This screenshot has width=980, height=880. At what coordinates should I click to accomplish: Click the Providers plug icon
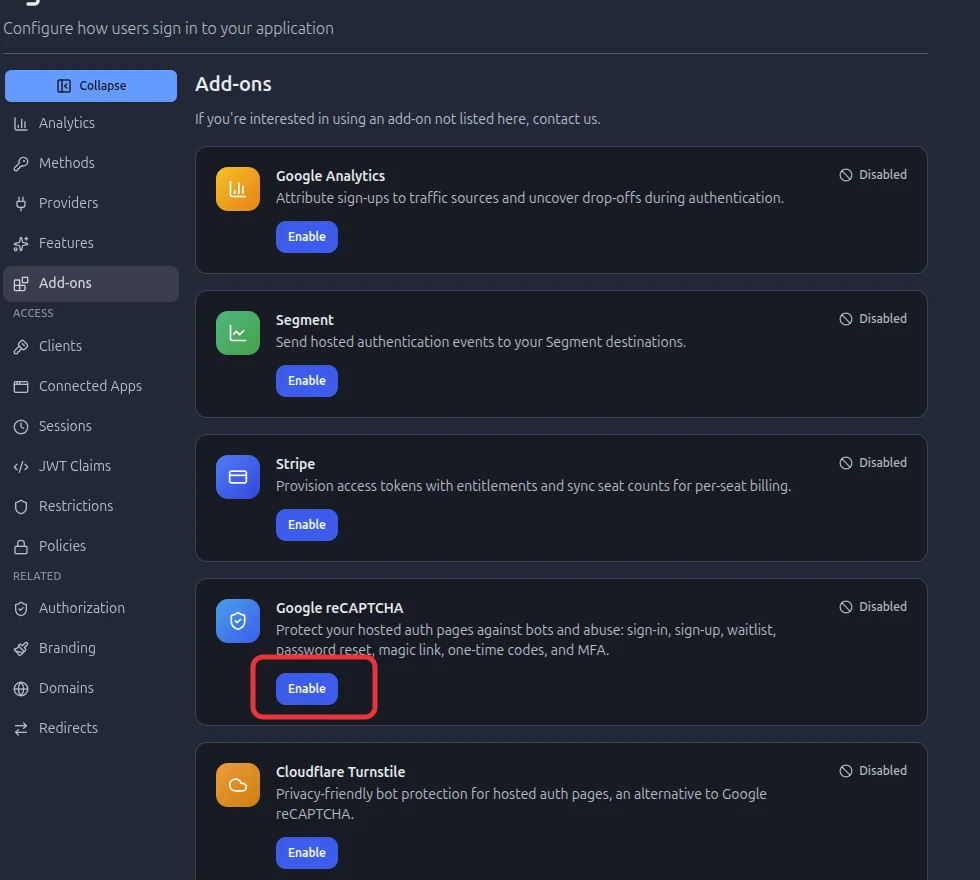(21, 204)
